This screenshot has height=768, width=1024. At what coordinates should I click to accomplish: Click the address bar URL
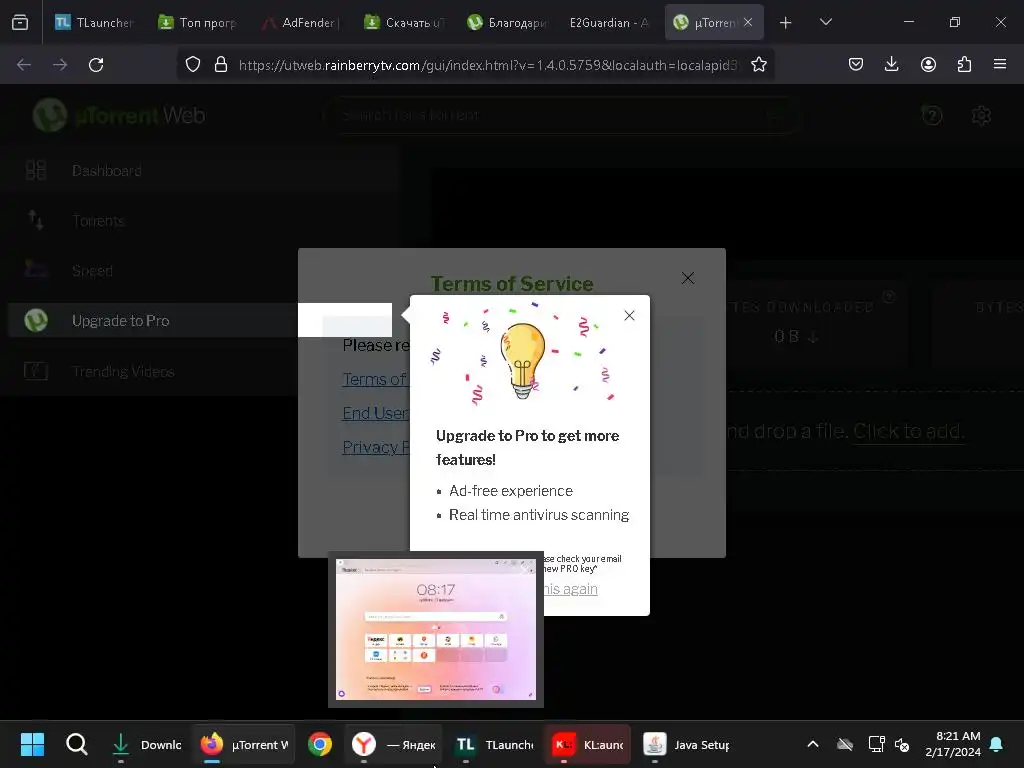[488, 65]
